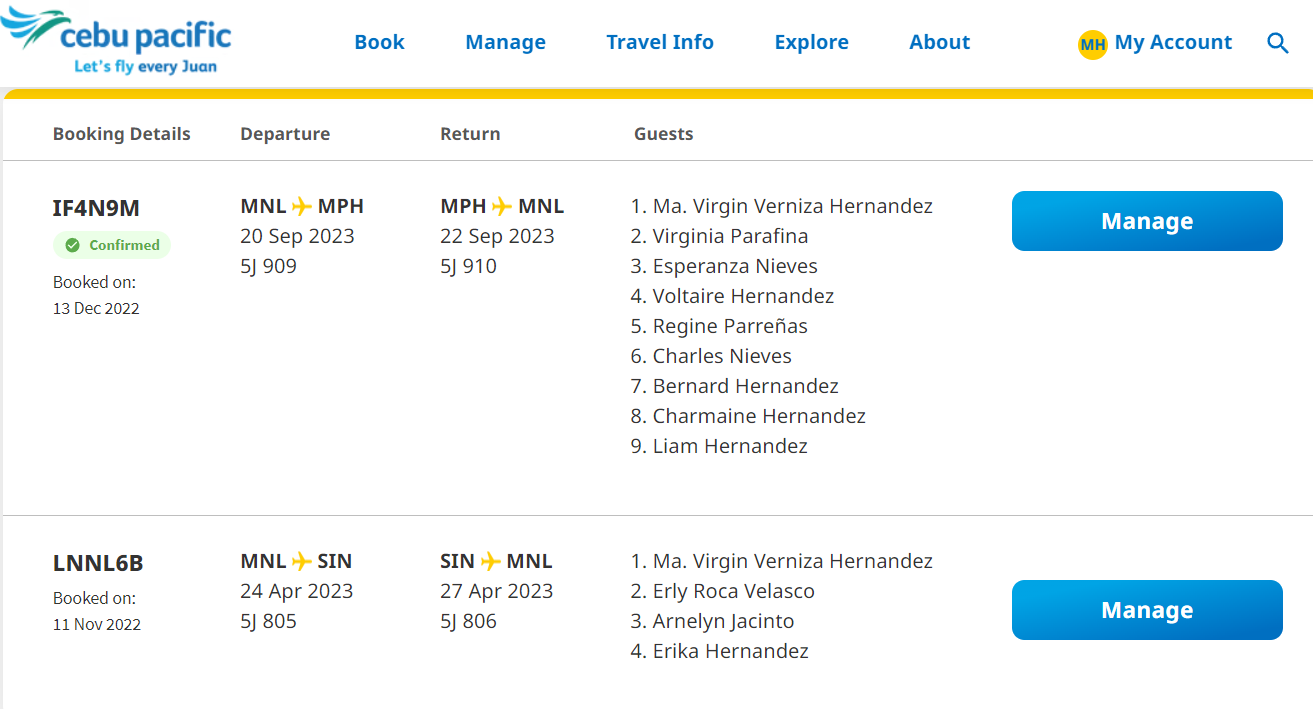Click the Confirmed status badge
This screenshot has width=1313, height=709.
(x=112, y=245)
